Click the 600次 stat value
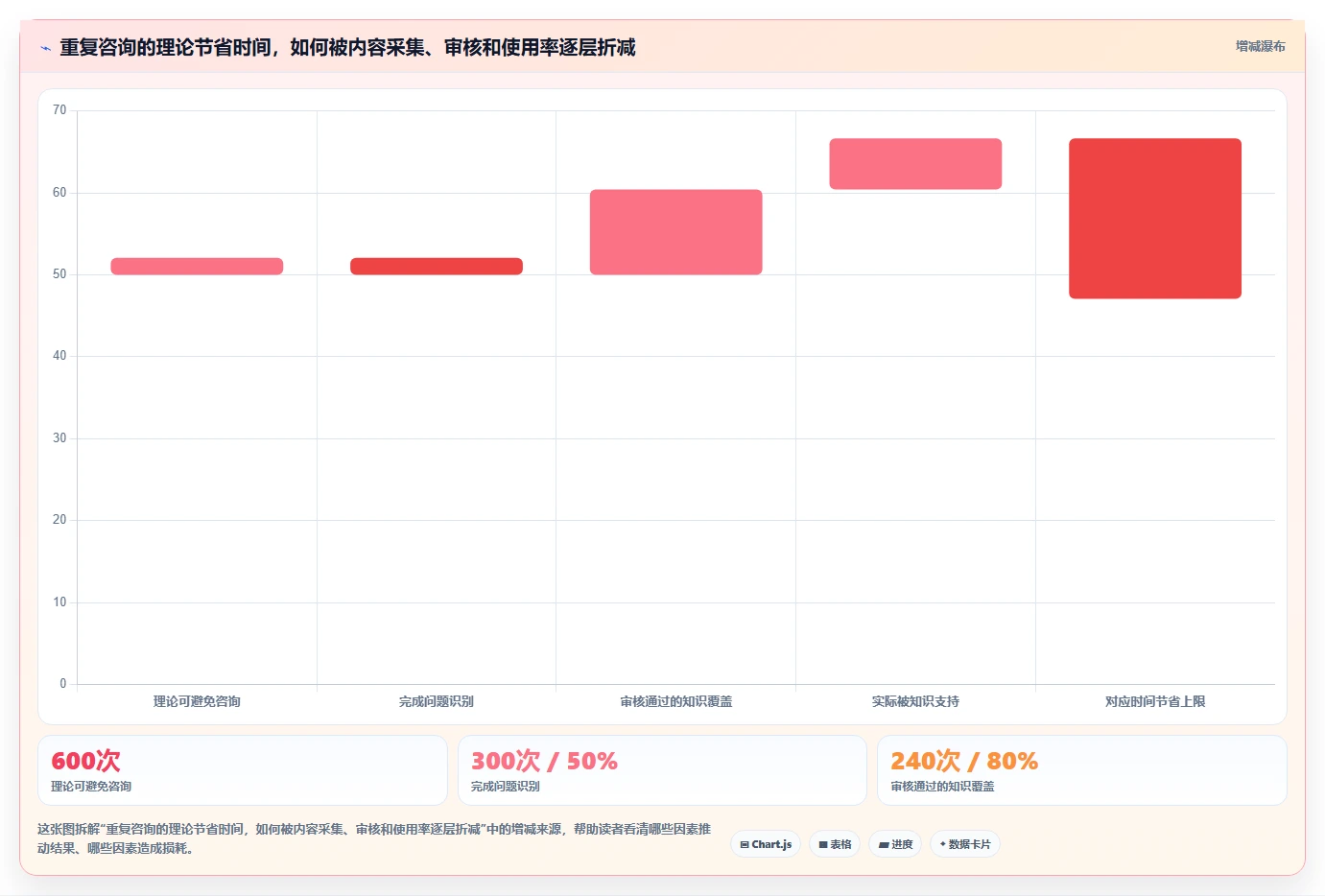 click(85, 761)
